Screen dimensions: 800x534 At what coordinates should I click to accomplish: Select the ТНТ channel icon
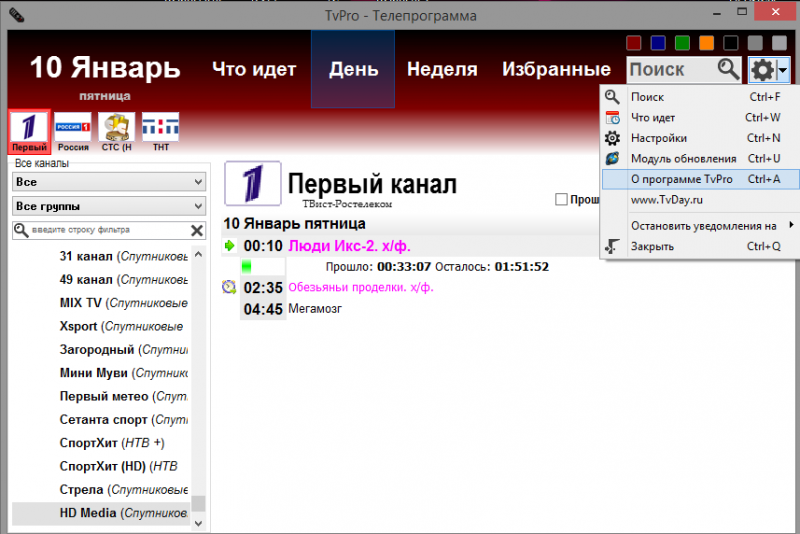pyautogui.click(x=161, y=132)
